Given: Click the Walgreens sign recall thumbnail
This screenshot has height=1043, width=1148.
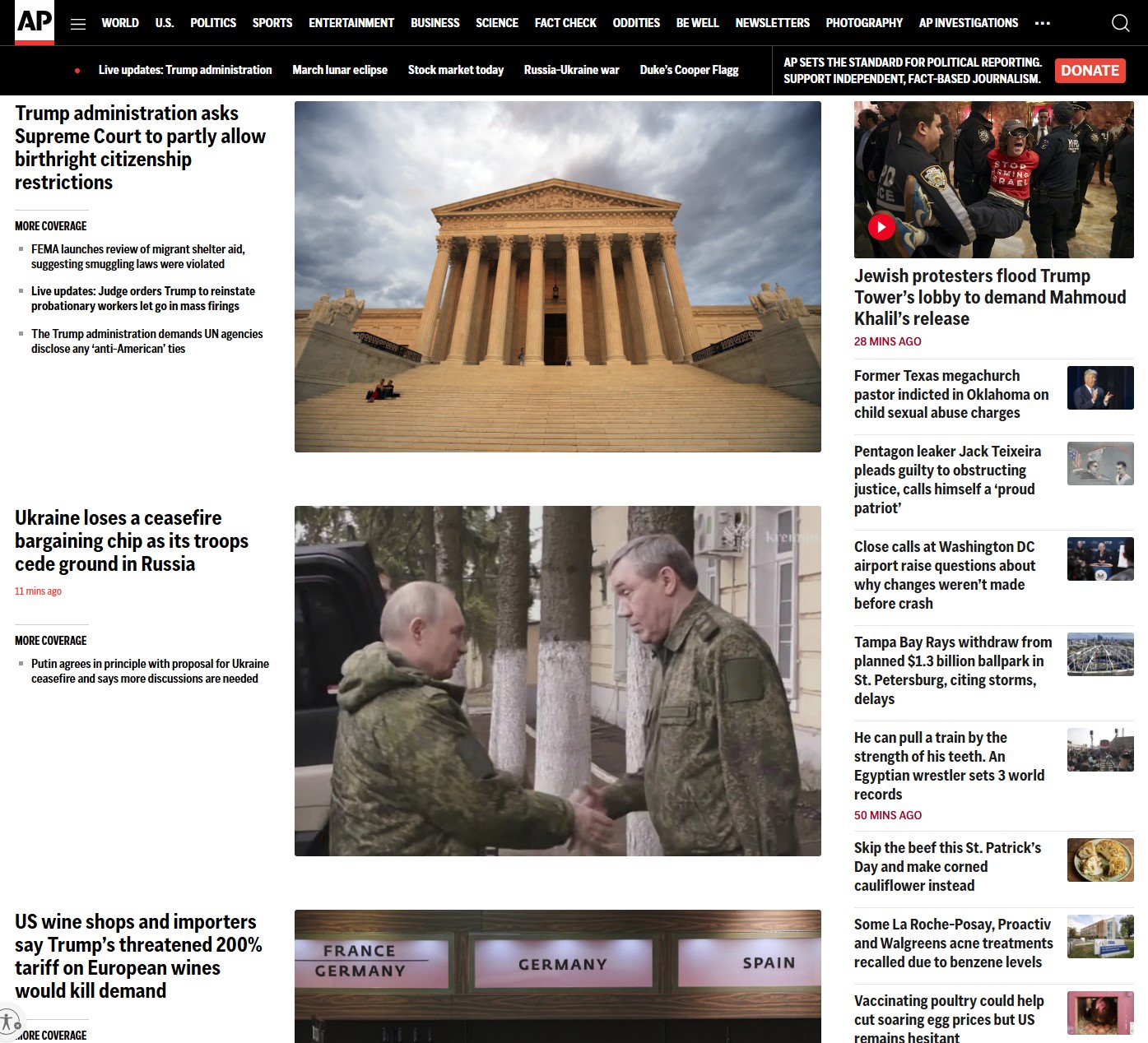Looking at the screenshot, I should pyautogui.click(x=1100, y=937).
